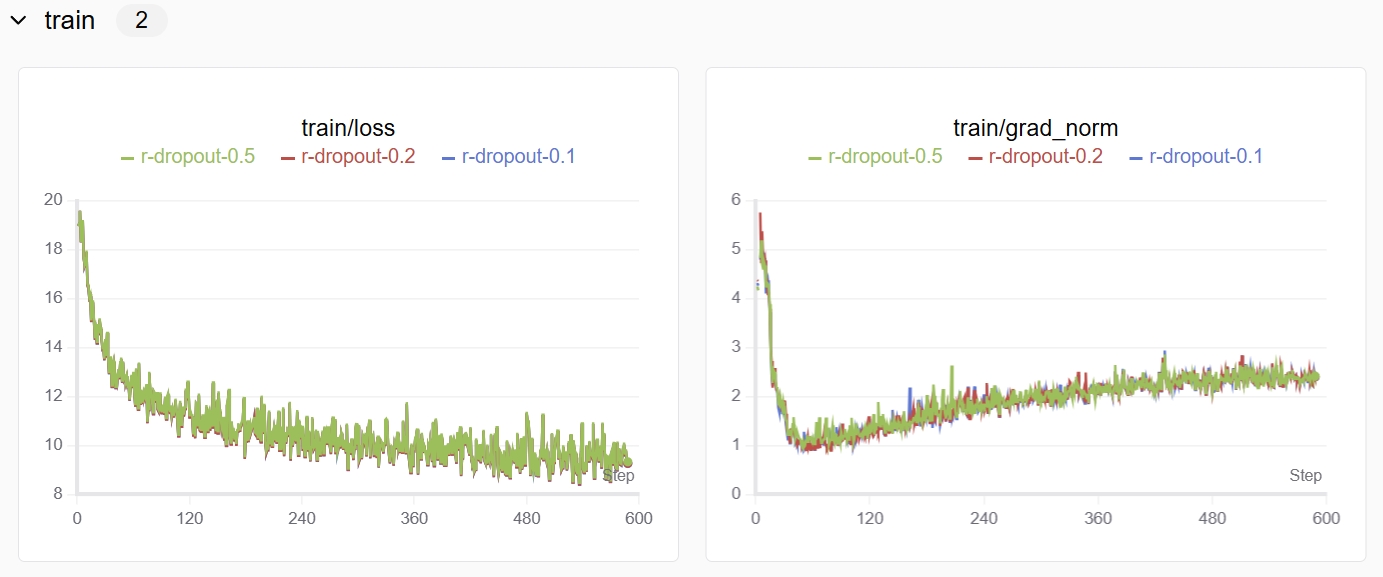1383x577 pixels.
Task: Select the train/grad_norm chart title
Action: tap(1035, 128)
